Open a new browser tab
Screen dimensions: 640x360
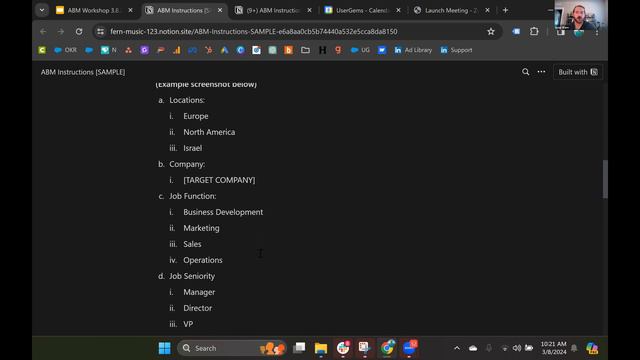click(x=505, y=10)
